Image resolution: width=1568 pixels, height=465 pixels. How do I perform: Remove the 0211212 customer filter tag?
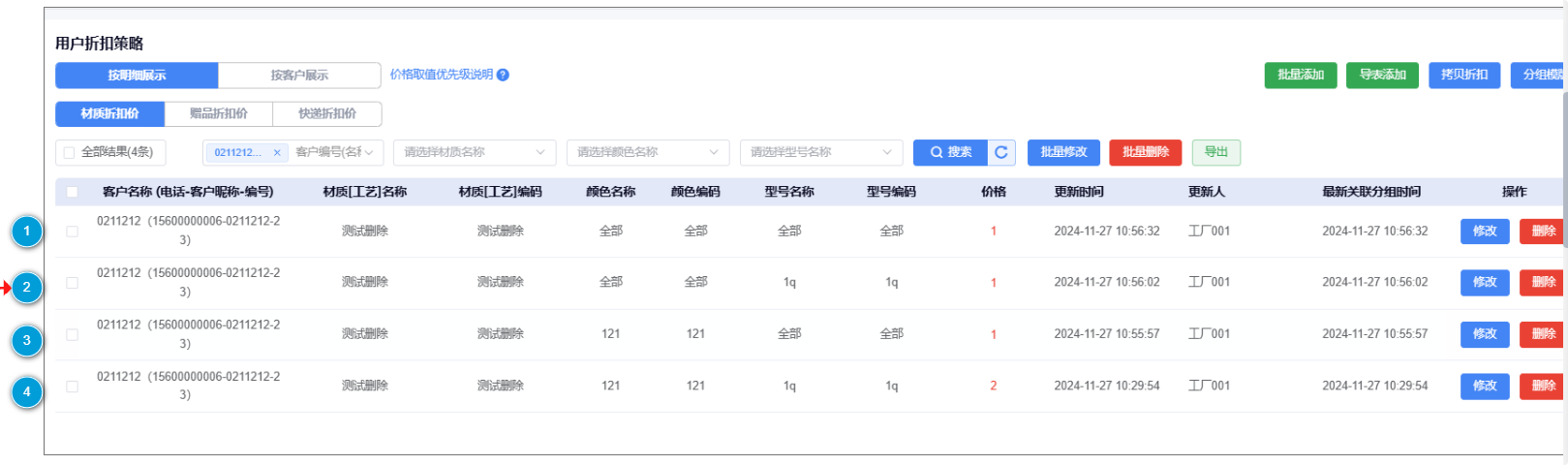click(277, 153)
